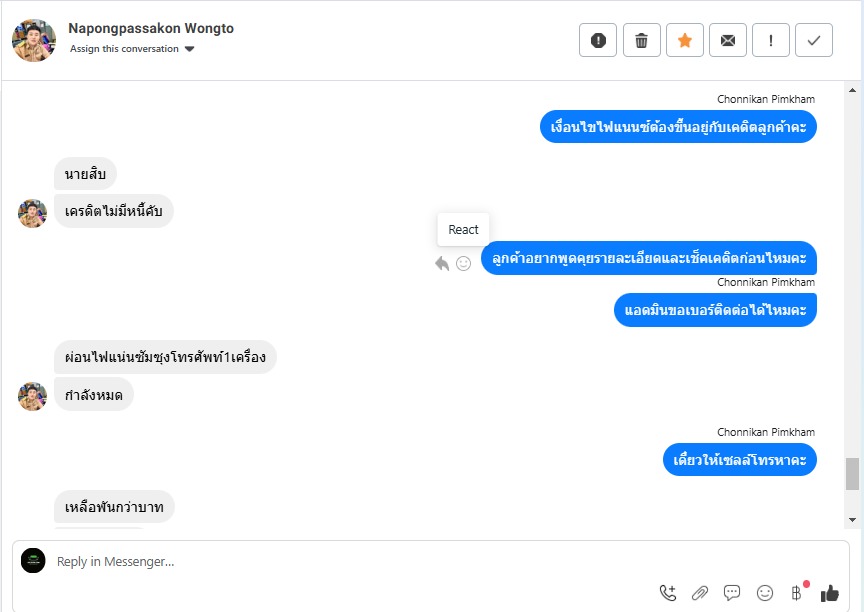The image size is (864, 612).
Task: Open Napongpassakon Wongto profile name
Action: pyautogui.click(x=151, y=28)
